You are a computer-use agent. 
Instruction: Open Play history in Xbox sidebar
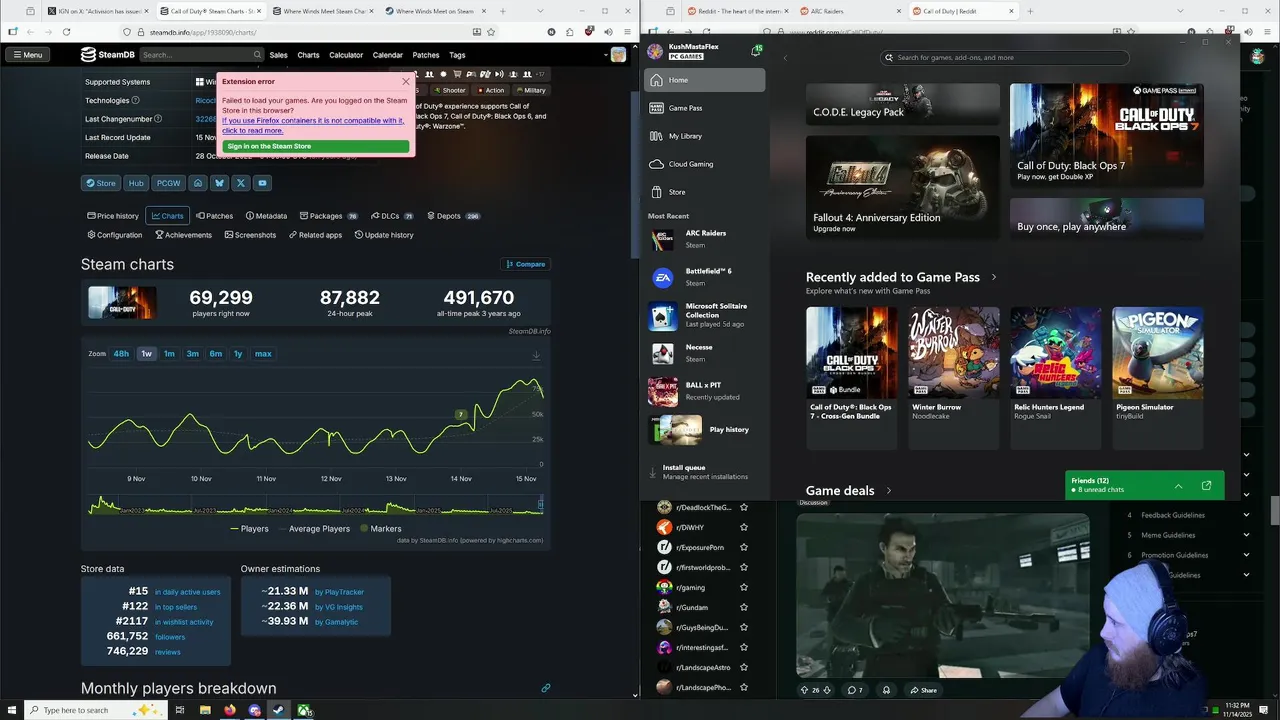tap(705, 429)
